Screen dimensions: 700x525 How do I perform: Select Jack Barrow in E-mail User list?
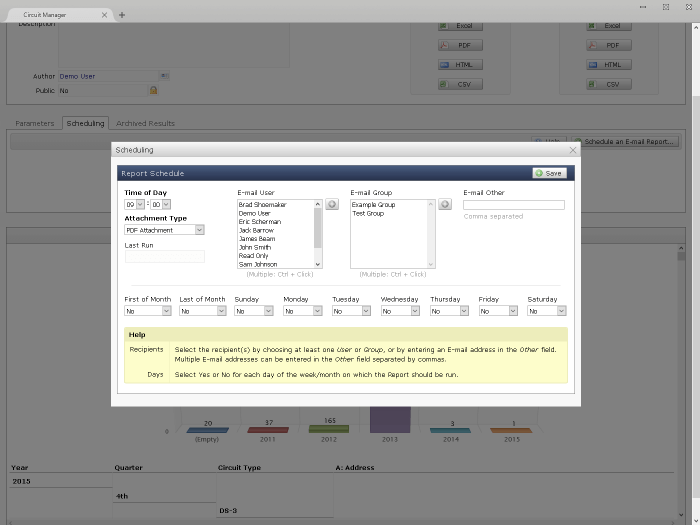(x=256, y=230)
